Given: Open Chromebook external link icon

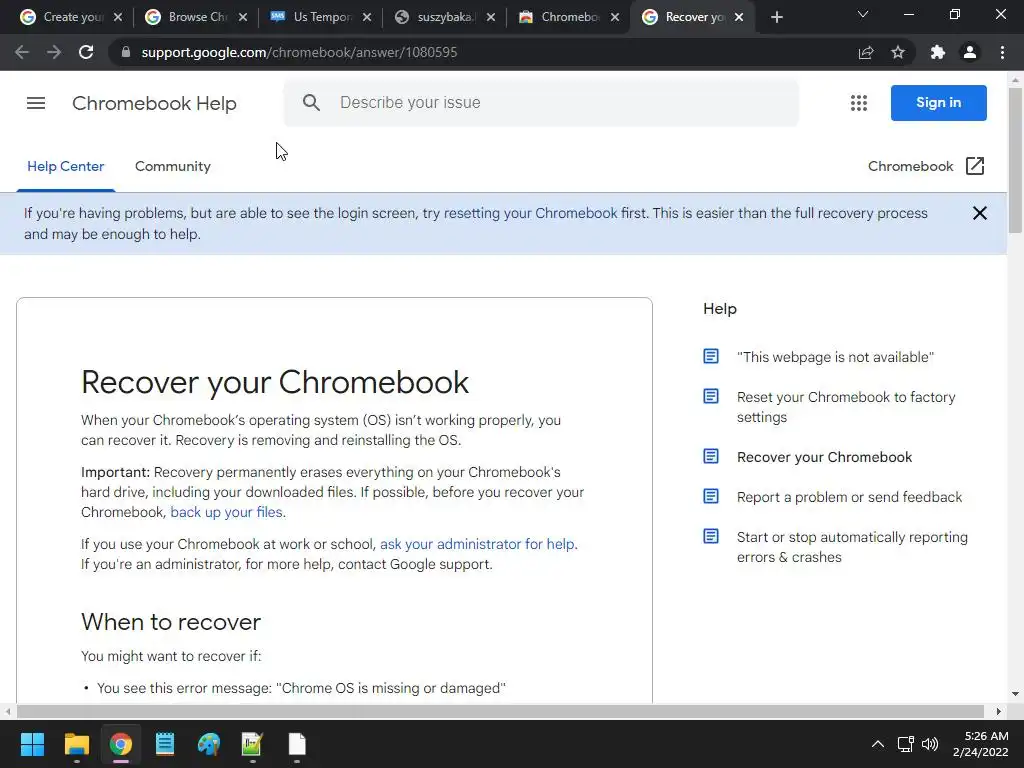Looking at the screenshot, I should click(x=974, y=166).
